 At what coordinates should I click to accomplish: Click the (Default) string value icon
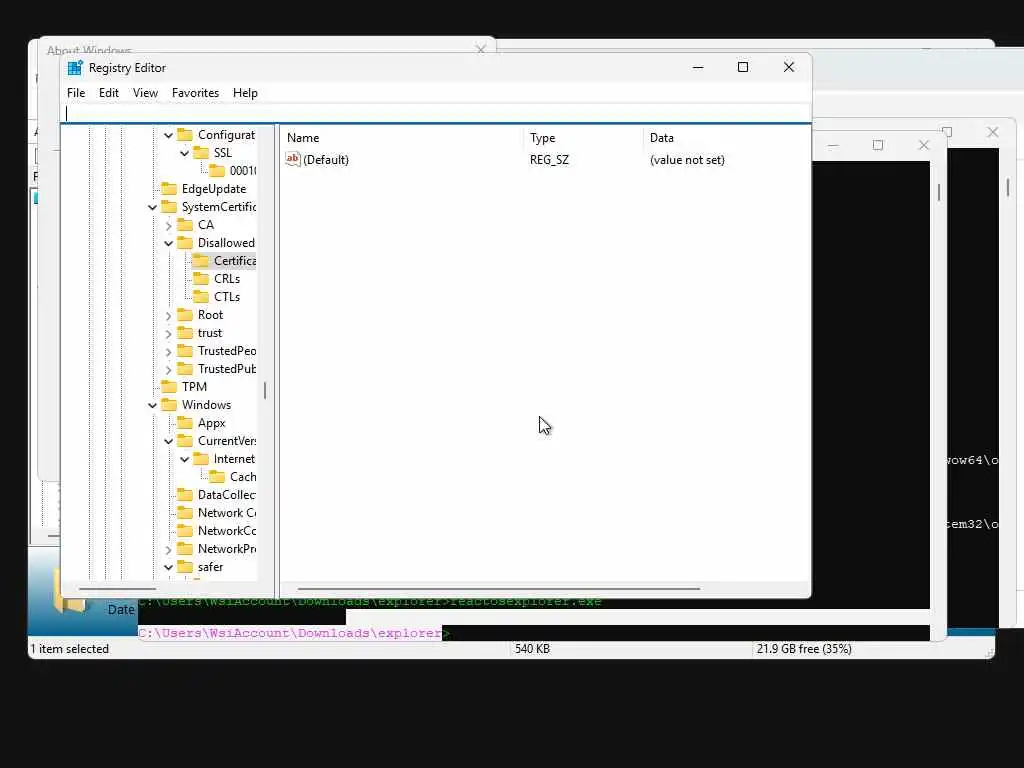[x=293, y=159]
